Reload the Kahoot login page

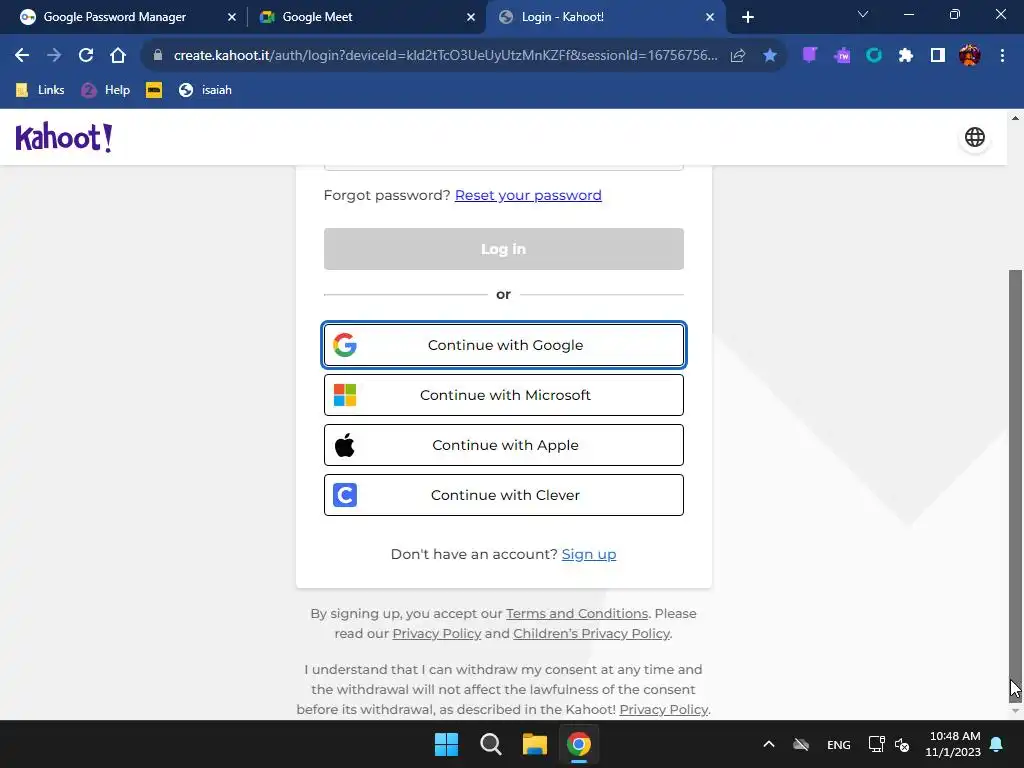86,56
